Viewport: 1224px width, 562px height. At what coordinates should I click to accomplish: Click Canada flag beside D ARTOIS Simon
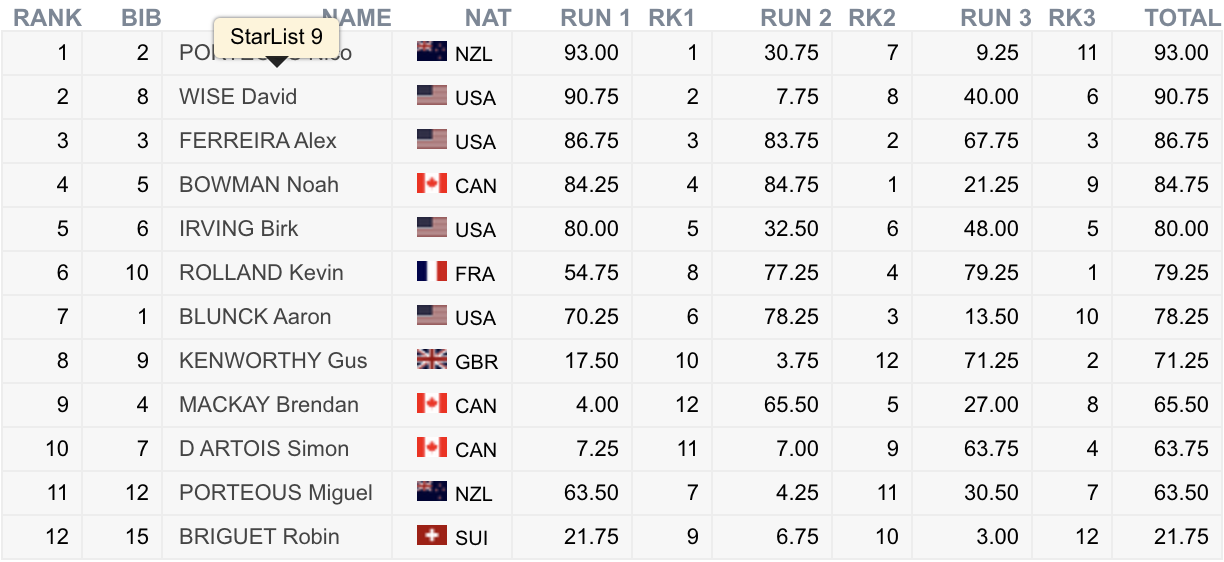click(x=432, y=448)
